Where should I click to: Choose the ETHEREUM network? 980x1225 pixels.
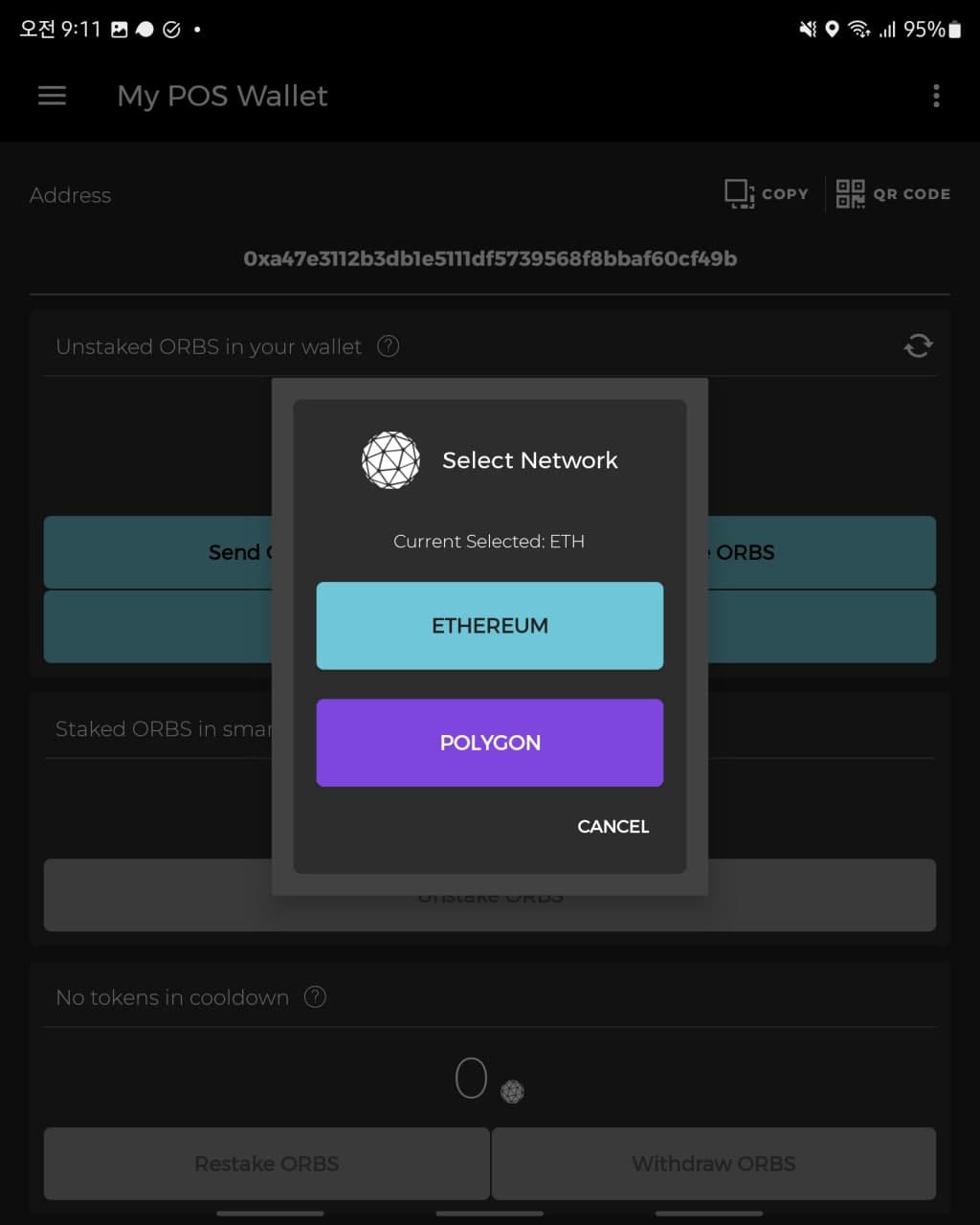pyautogui.click(x=490, y=626)
